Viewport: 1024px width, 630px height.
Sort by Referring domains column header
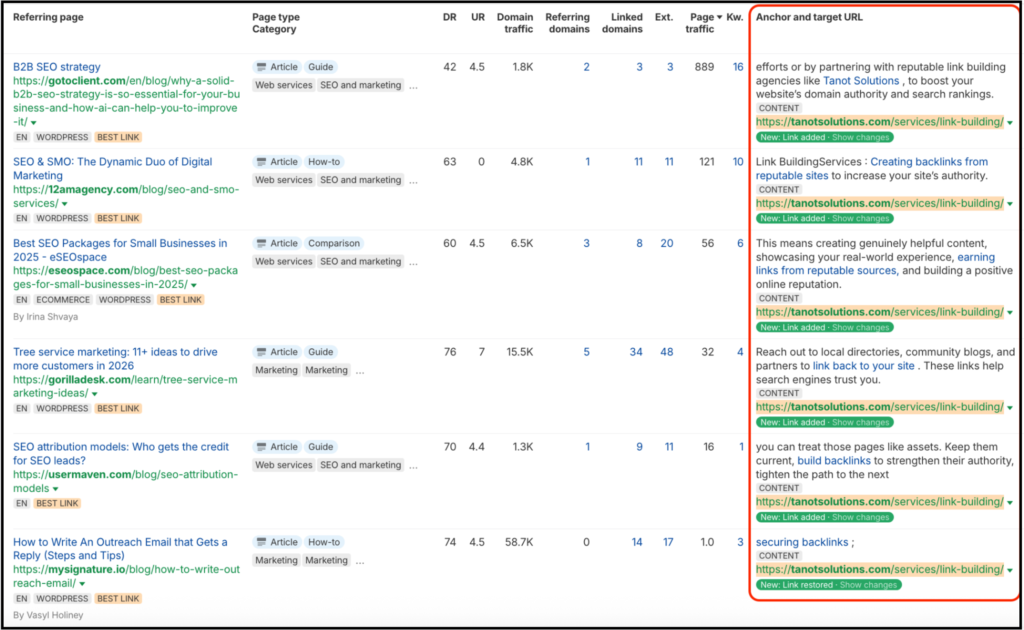pyautogui.click(x=568, y=23)
